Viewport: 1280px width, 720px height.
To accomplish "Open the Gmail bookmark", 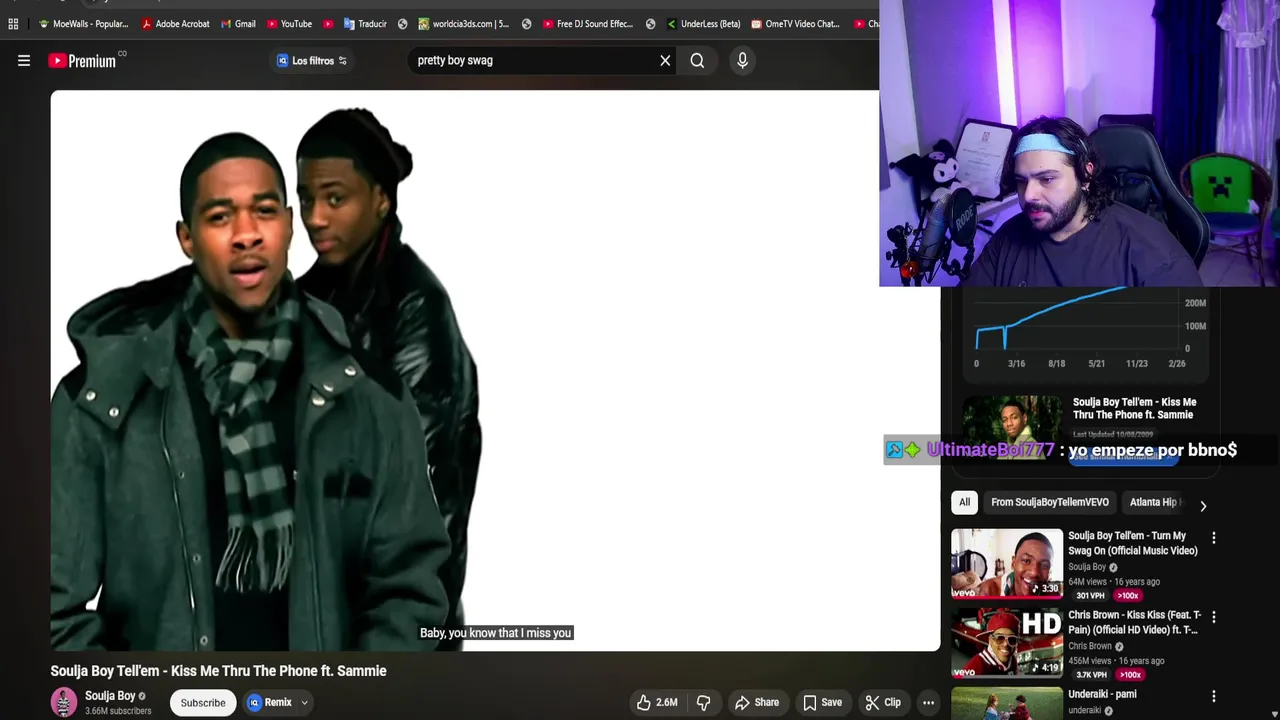I will click(238, 24).
